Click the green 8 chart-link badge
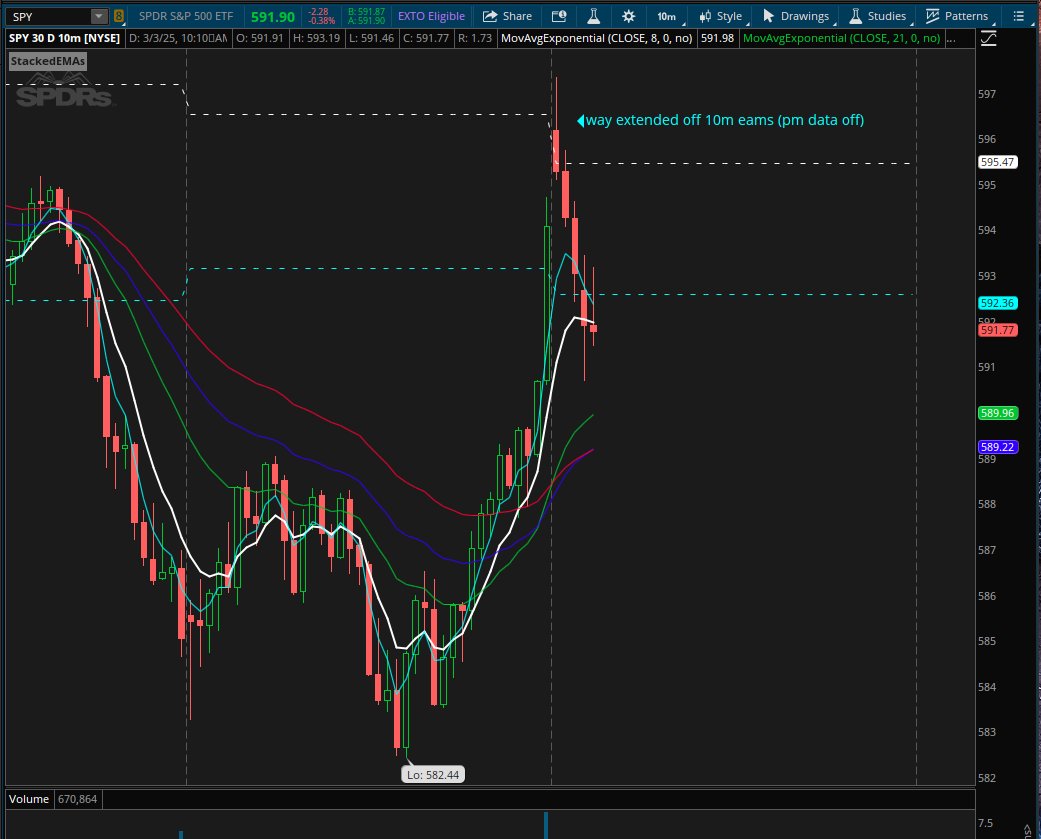 [117, 15]
